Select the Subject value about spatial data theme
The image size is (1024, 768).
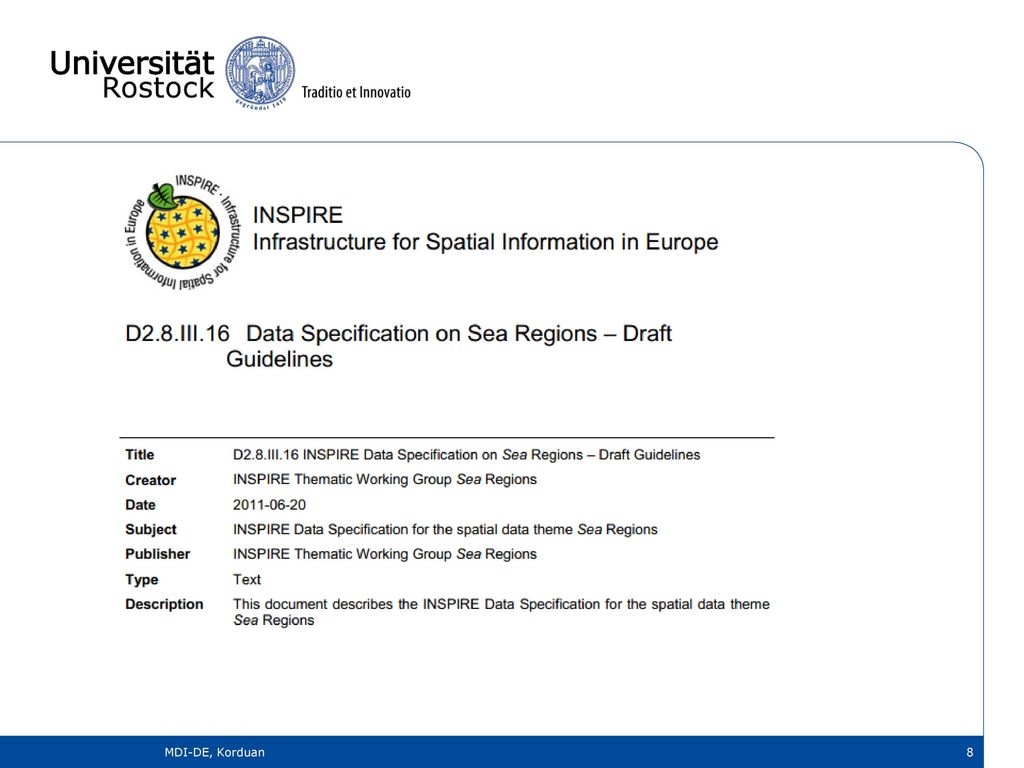(x=445, y=529)
